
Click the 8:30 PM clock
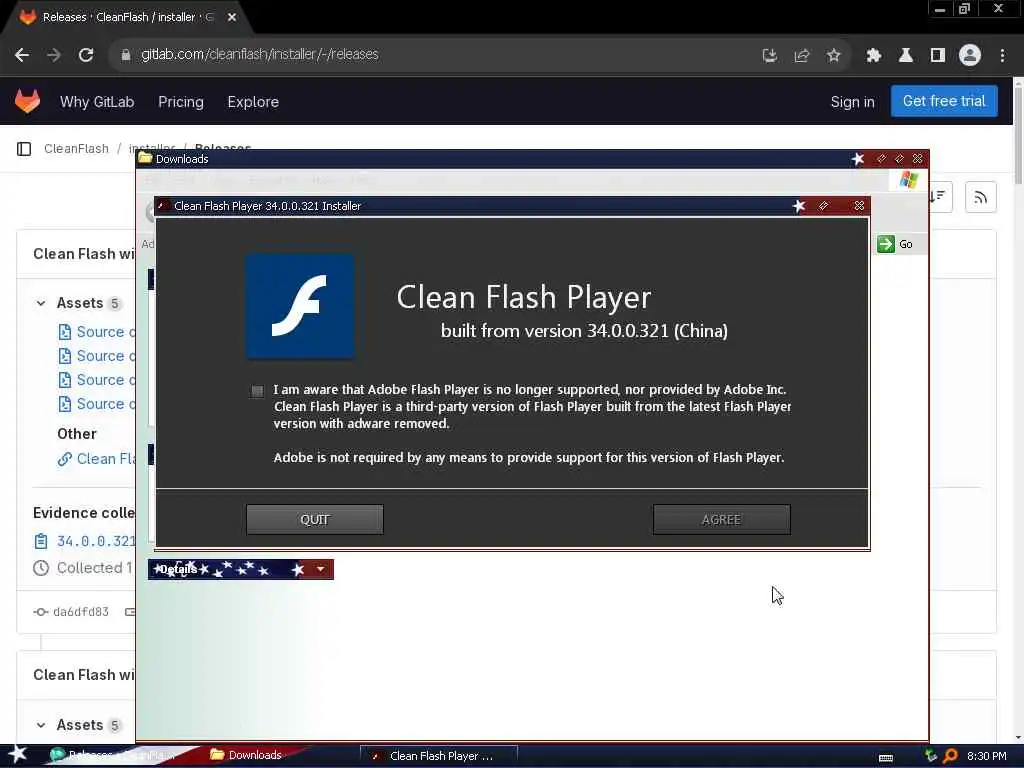click(x=987, y=756)
